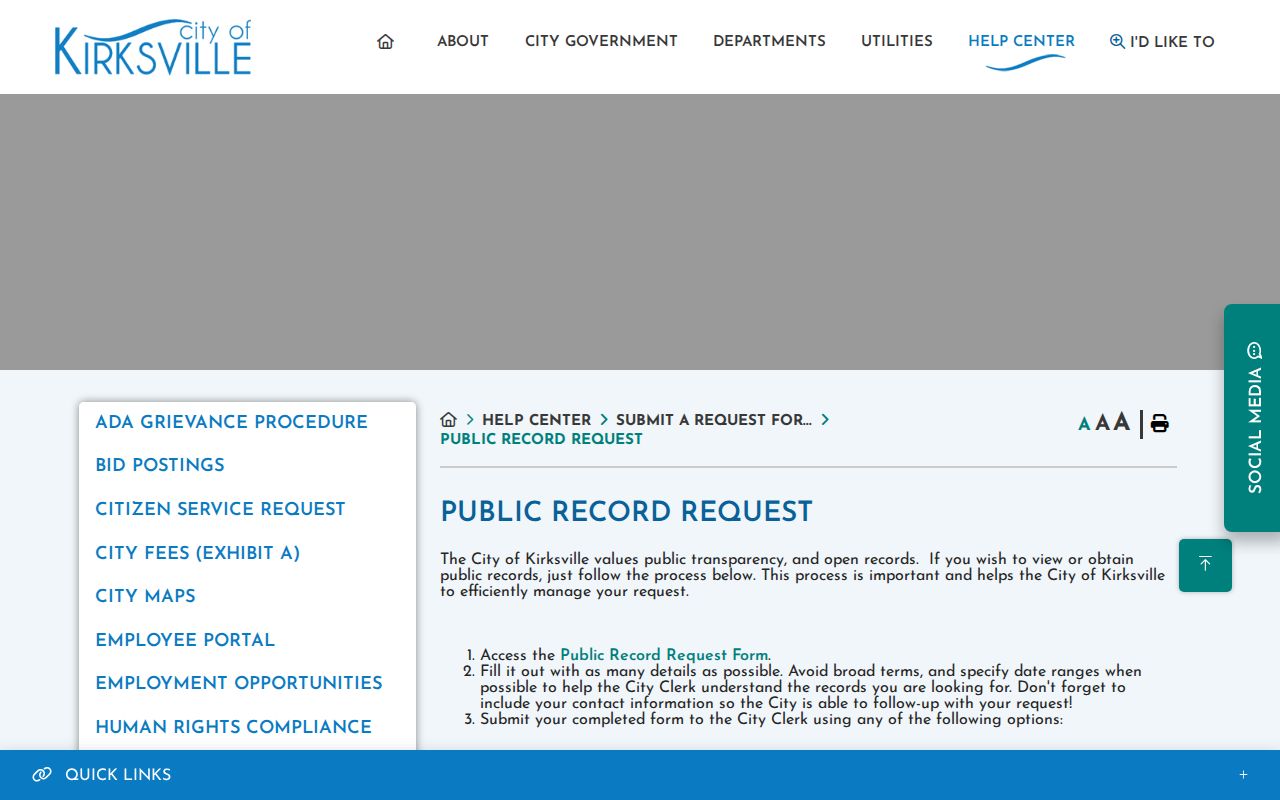Click the breadcrumb home icon
This screenshot has width=1280, height=800.
click(448, 420)
